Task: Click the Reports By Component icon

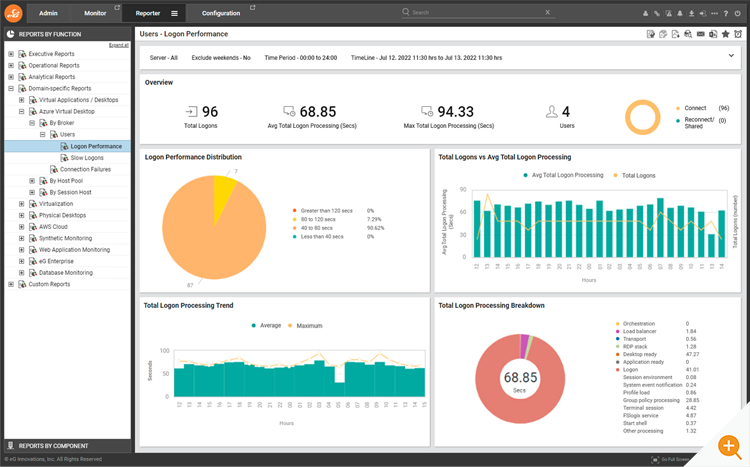Action: tap(11, 445)
